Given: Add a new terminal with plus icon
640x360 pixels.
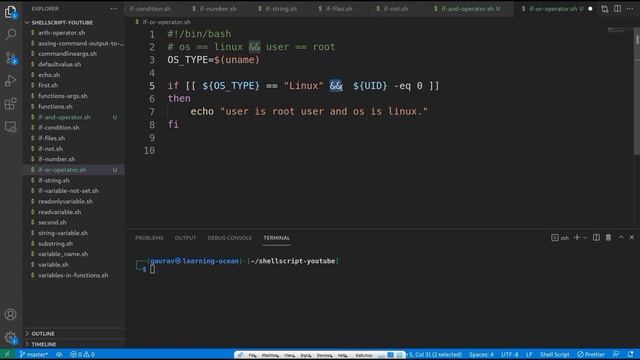Looking at the screenshot, I should [577, 238].
